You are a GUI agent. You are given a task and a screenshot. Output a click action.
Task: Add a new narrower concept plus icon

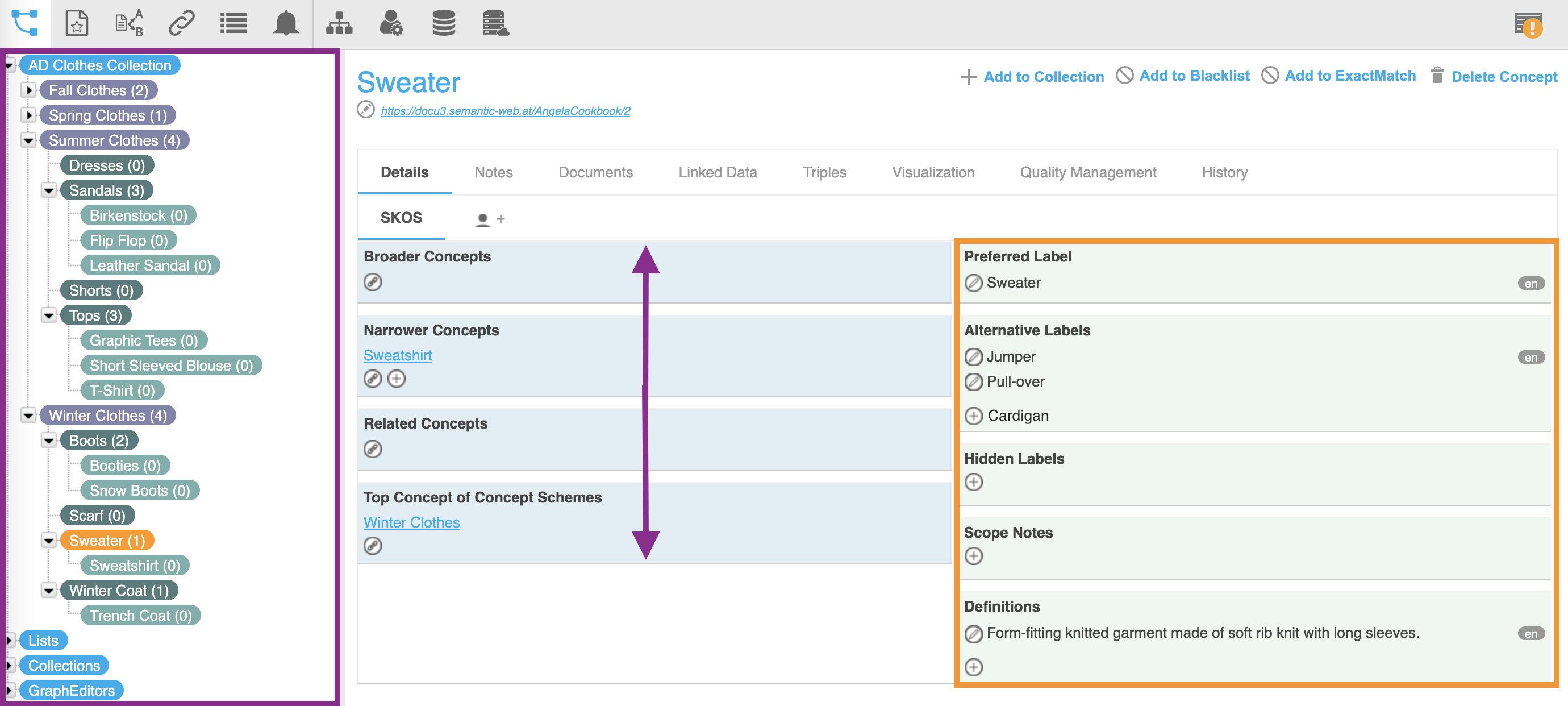tap(397, 379)
